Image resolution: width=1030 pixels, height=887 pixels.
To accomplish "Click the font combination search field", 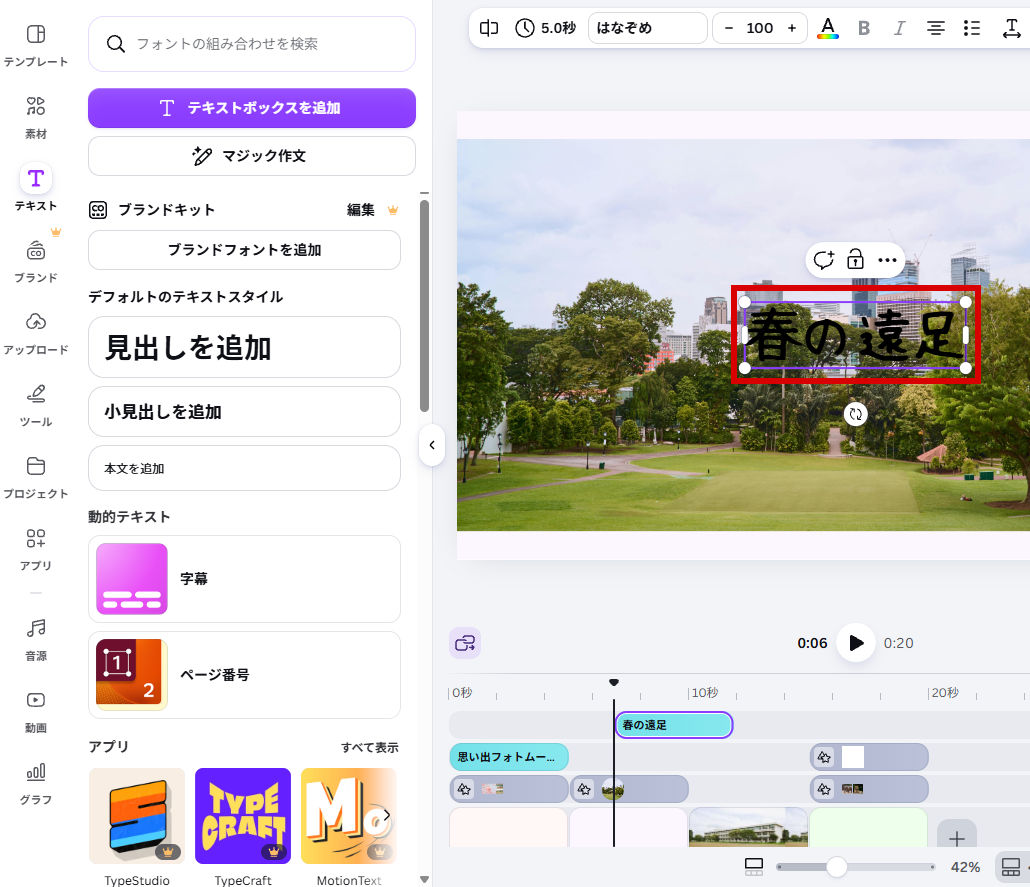I will [x=252, y=44].
